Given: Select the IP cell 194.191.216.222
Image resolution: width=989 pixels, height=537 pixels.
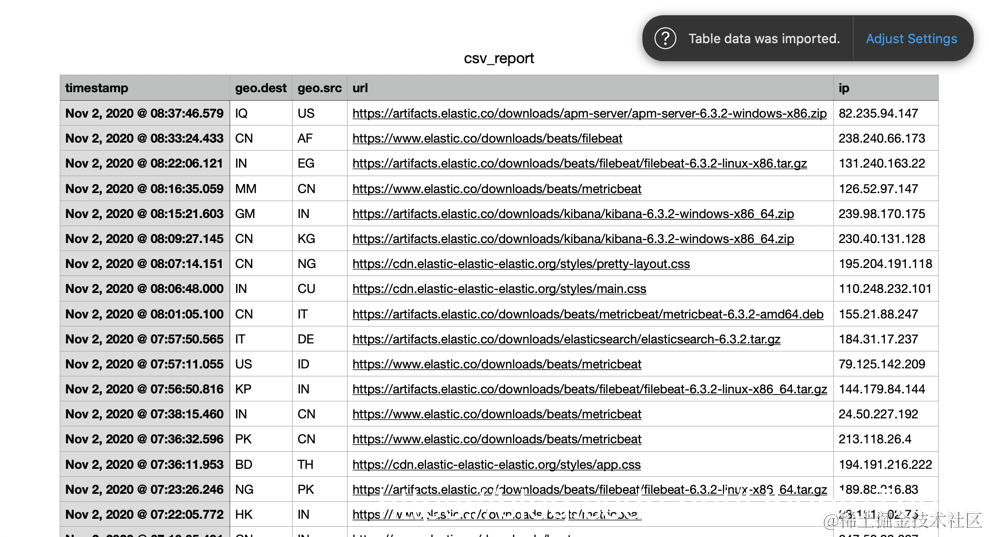Looking at the screenshot, I should coord(886,464).
